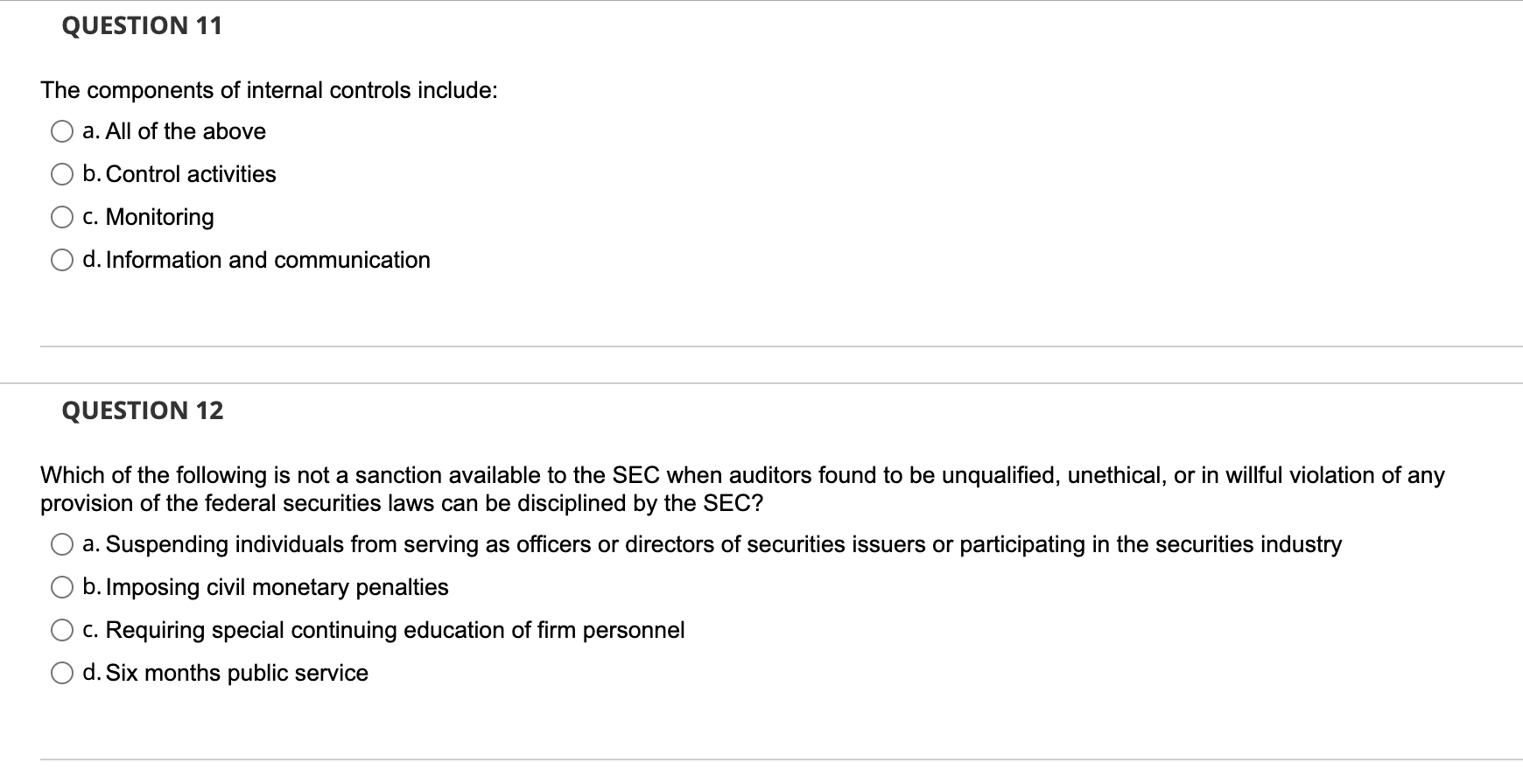Click the radio circle beside Monitoring
Image resolution: width=1523 pixels, height=784 pixels.
[62, 217]
